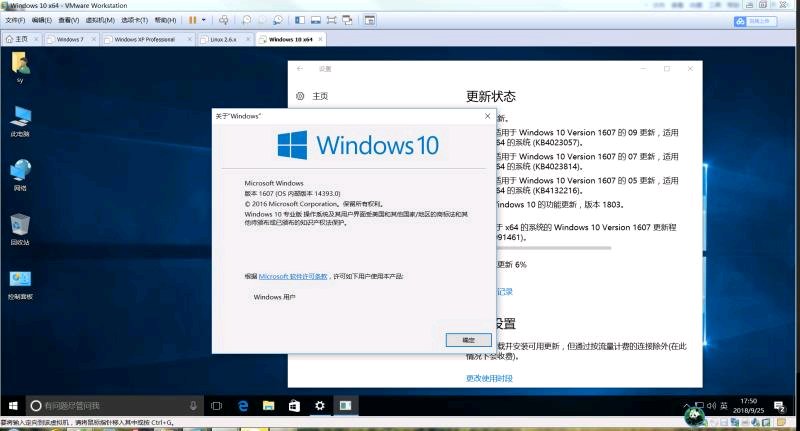
Task: Open the 查看(V) menu
Action: (x=68, y=20)
